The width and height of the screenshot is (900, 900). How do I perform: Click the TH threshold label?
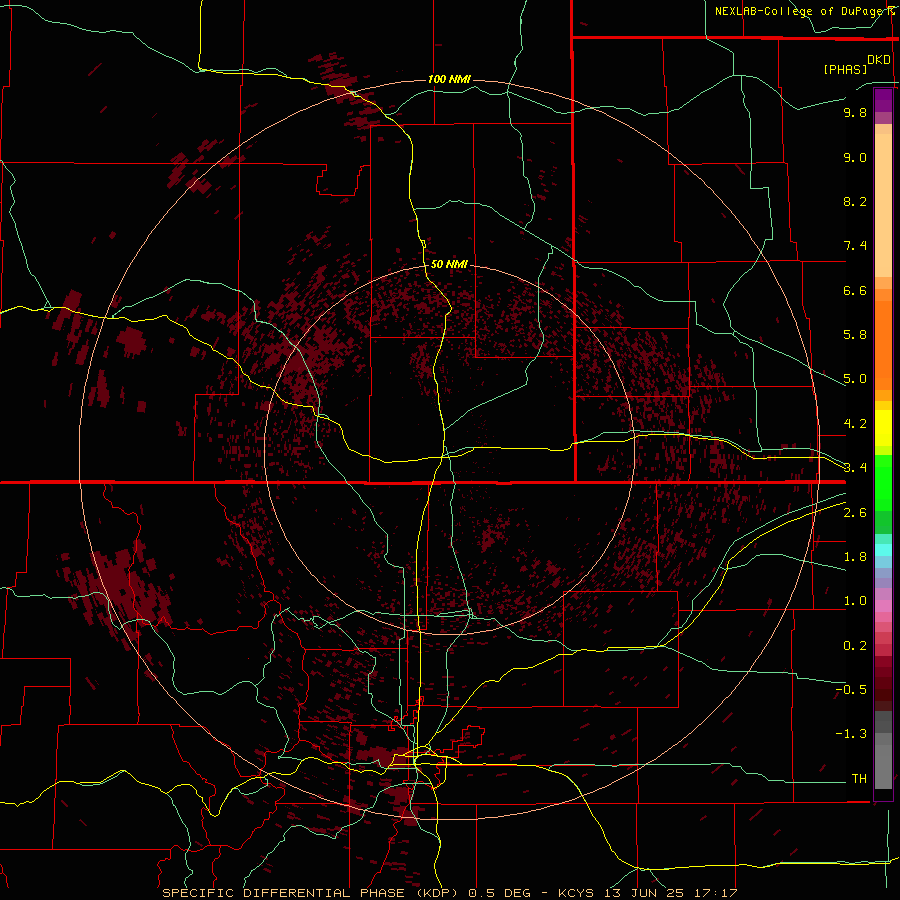tap(859, 779)
